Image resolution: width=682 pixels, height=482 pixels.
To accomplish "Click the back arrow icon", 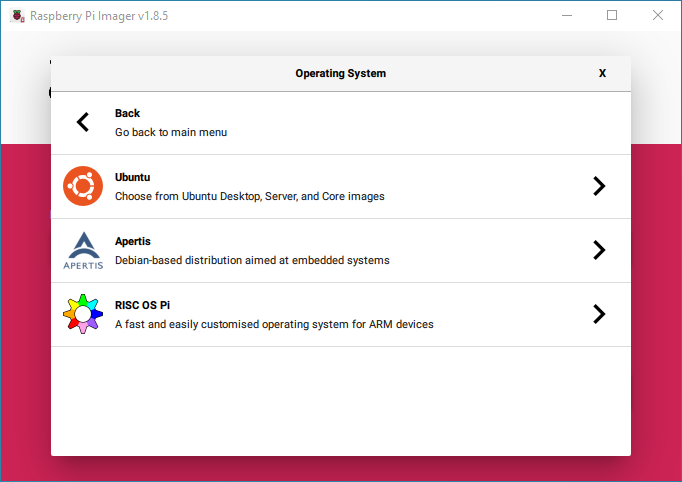I will [x=83, y=122].
